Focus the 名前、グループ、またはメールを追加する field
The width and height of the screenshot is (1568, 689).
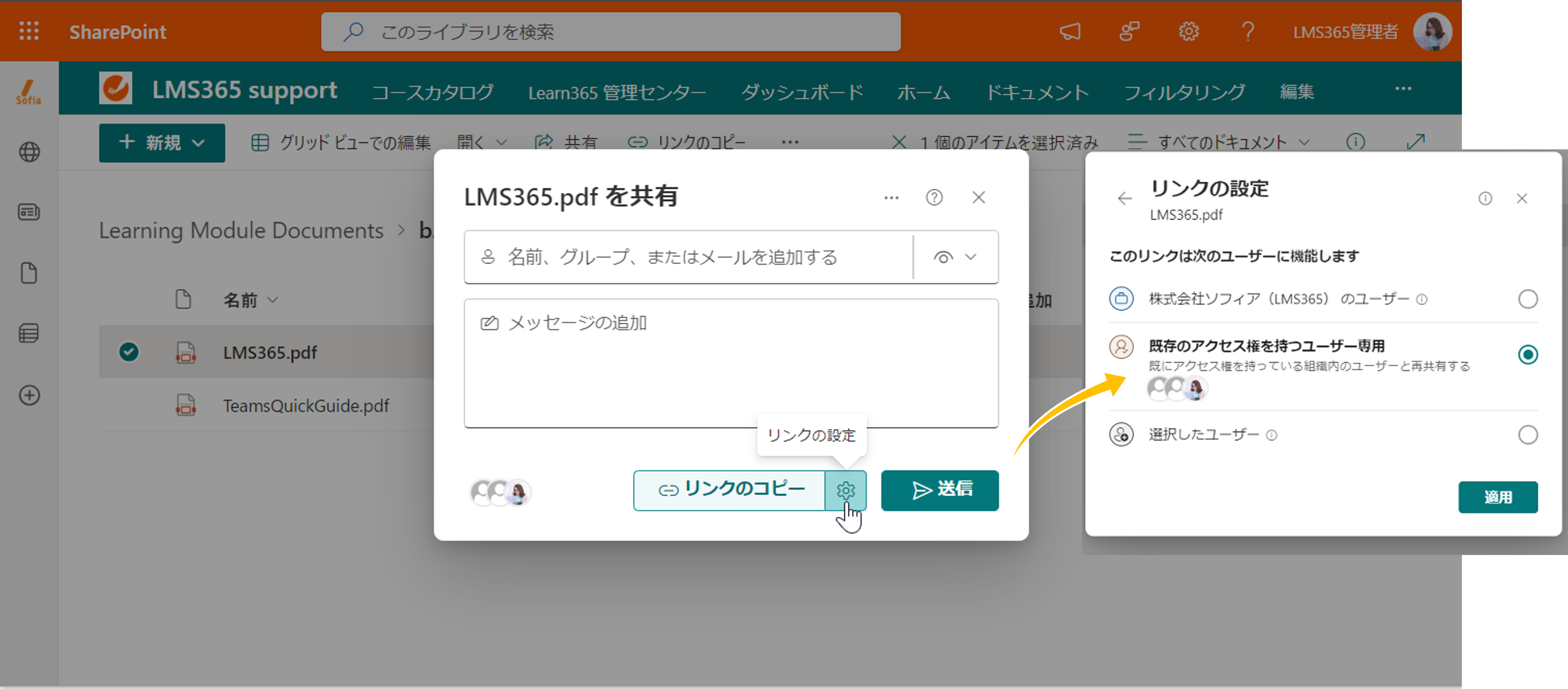[x=688, y=257]
